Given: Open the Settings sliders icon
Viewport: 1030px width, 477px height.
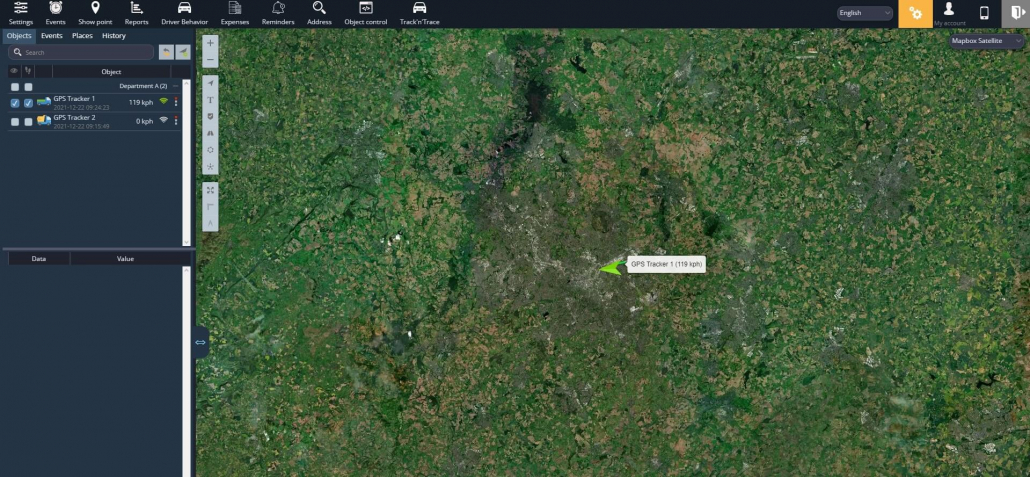Looking at the screenshot, I should coord(21,8).
